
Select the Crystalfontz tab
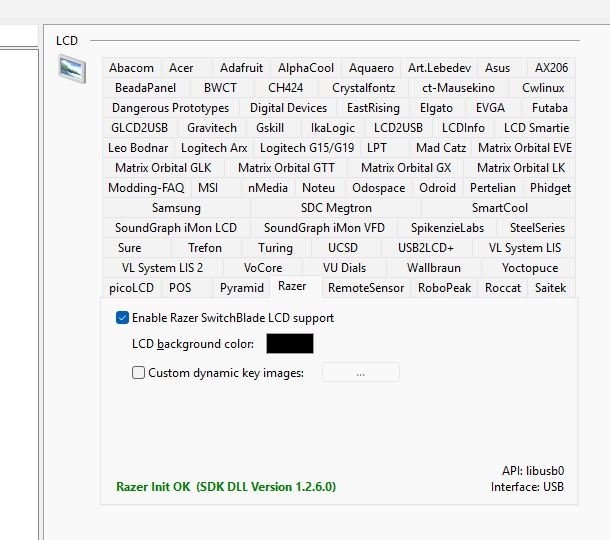[x=363, y=88]
